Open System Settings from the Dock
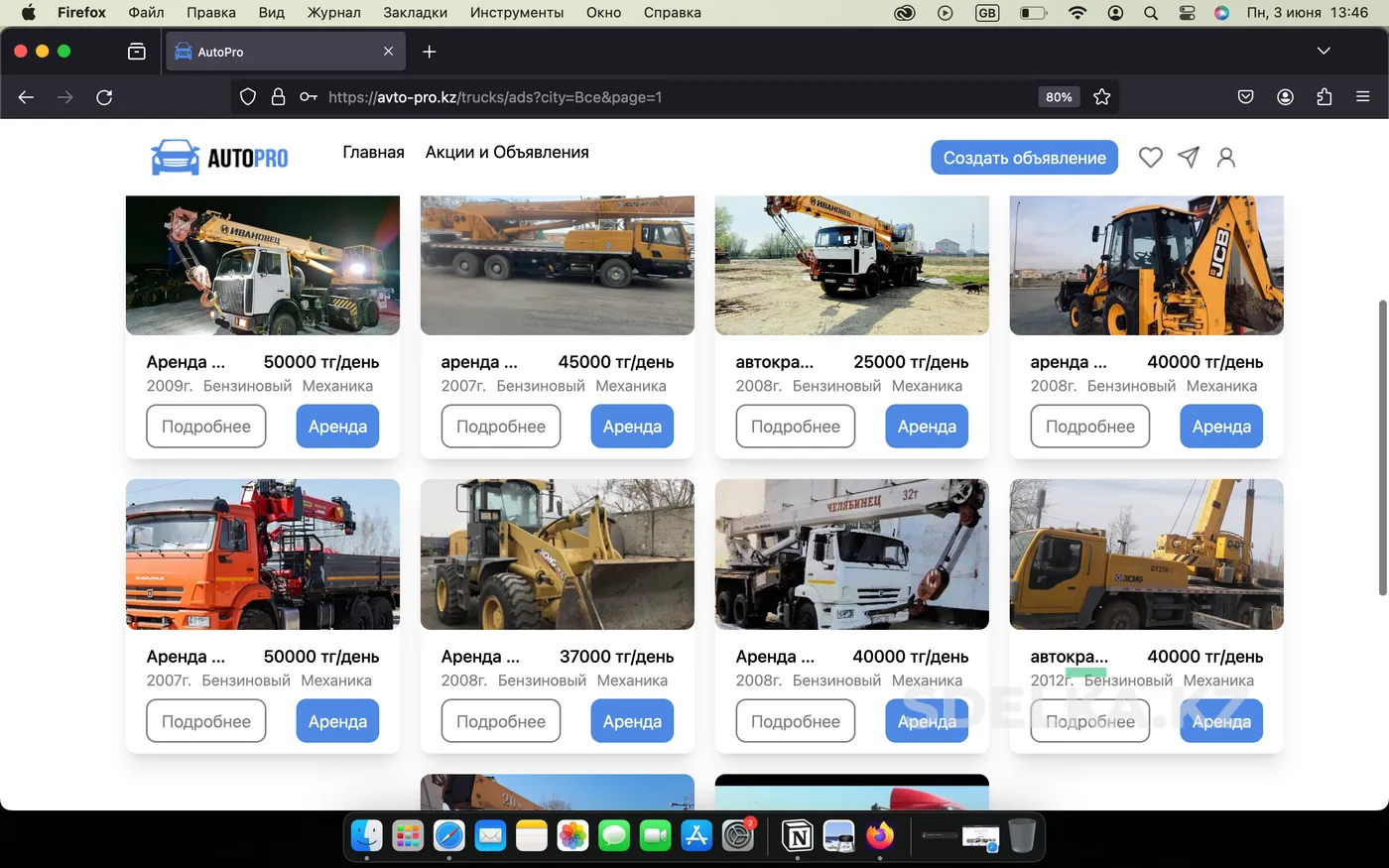 (738, 836)
